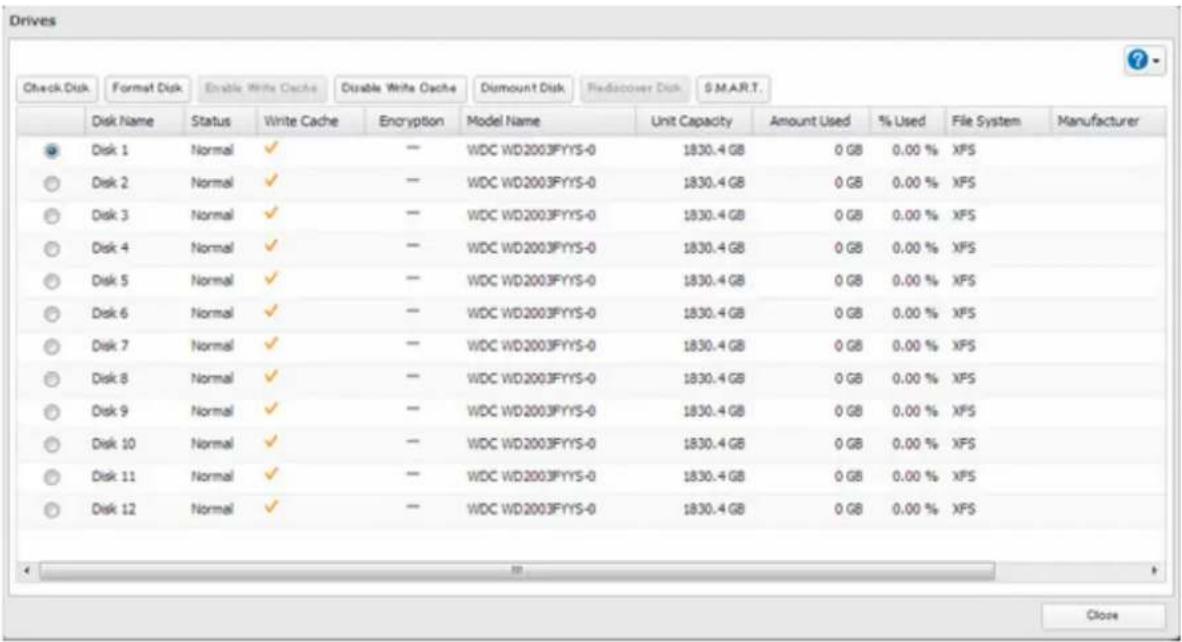The width and height of the screenshot is (1182, 642).
Task: Expand the help dropdown arrow
Action: (x=1156, y=61)
